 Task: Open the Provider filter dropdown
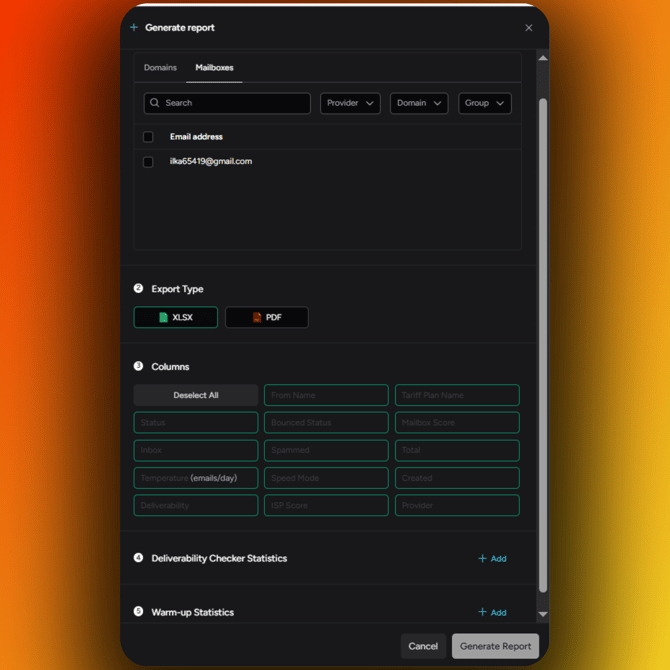point(350,103)
